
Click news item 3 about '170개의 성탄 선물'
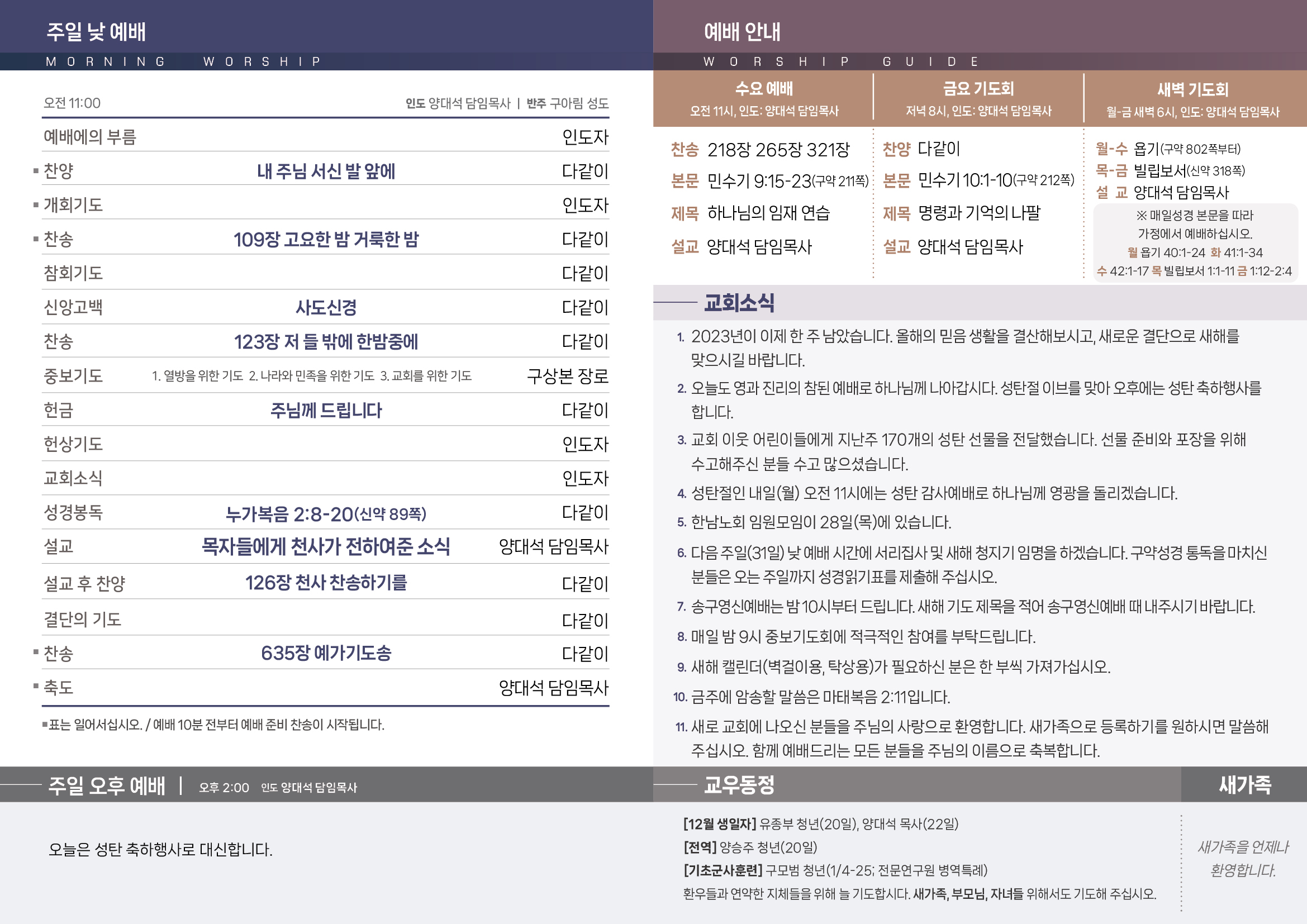coord(962,452)
